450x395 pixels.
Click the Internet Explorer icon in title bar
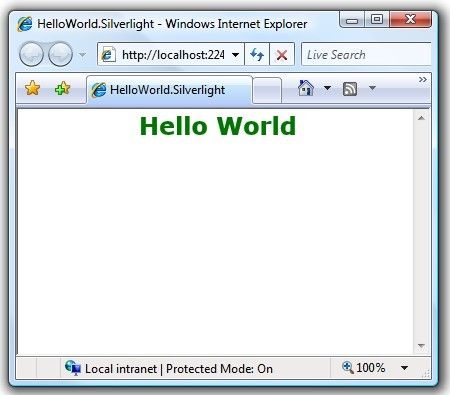tap(25, 24)
